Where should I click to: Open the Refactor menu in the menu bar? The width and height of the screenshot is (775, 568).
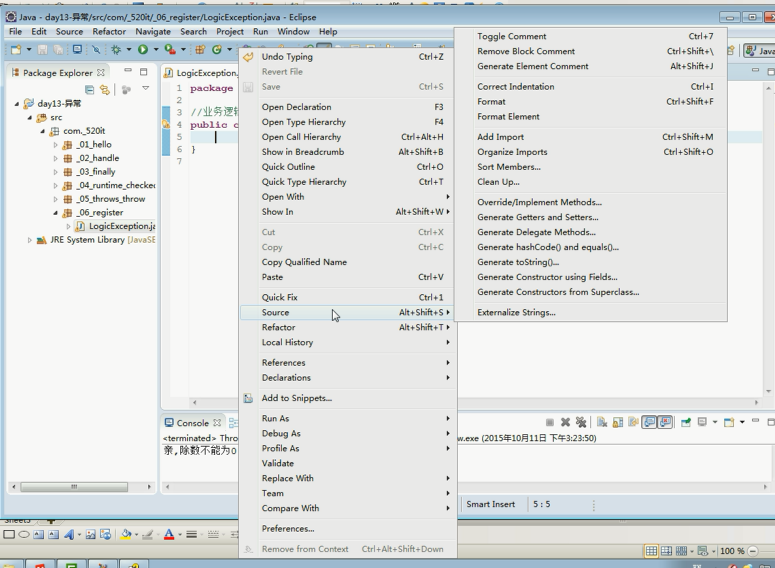(x=109, y=32)
